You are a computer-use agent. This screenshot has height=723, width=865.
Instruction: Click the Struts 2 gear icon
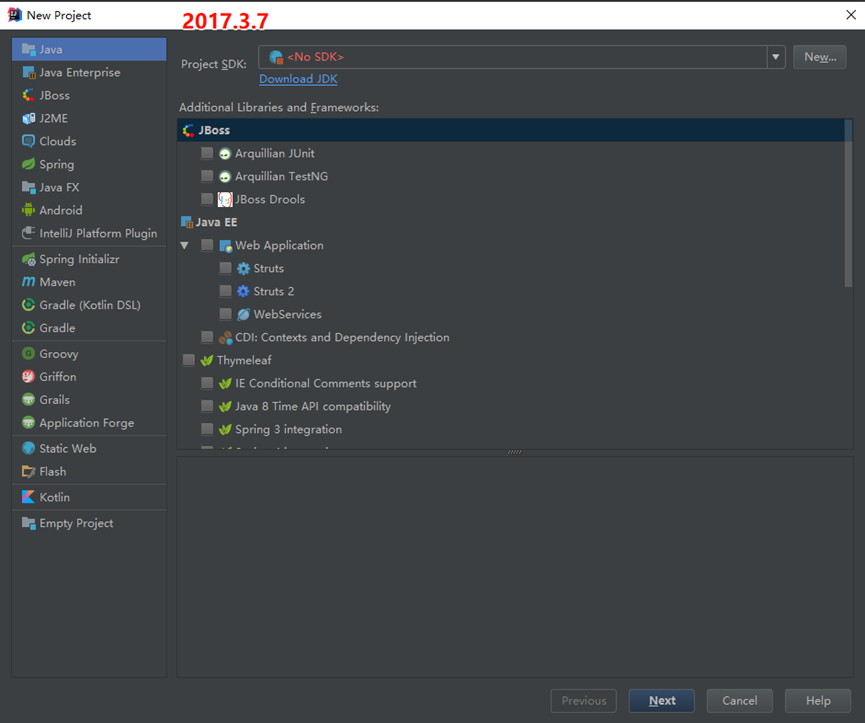[x=243, y=291]
